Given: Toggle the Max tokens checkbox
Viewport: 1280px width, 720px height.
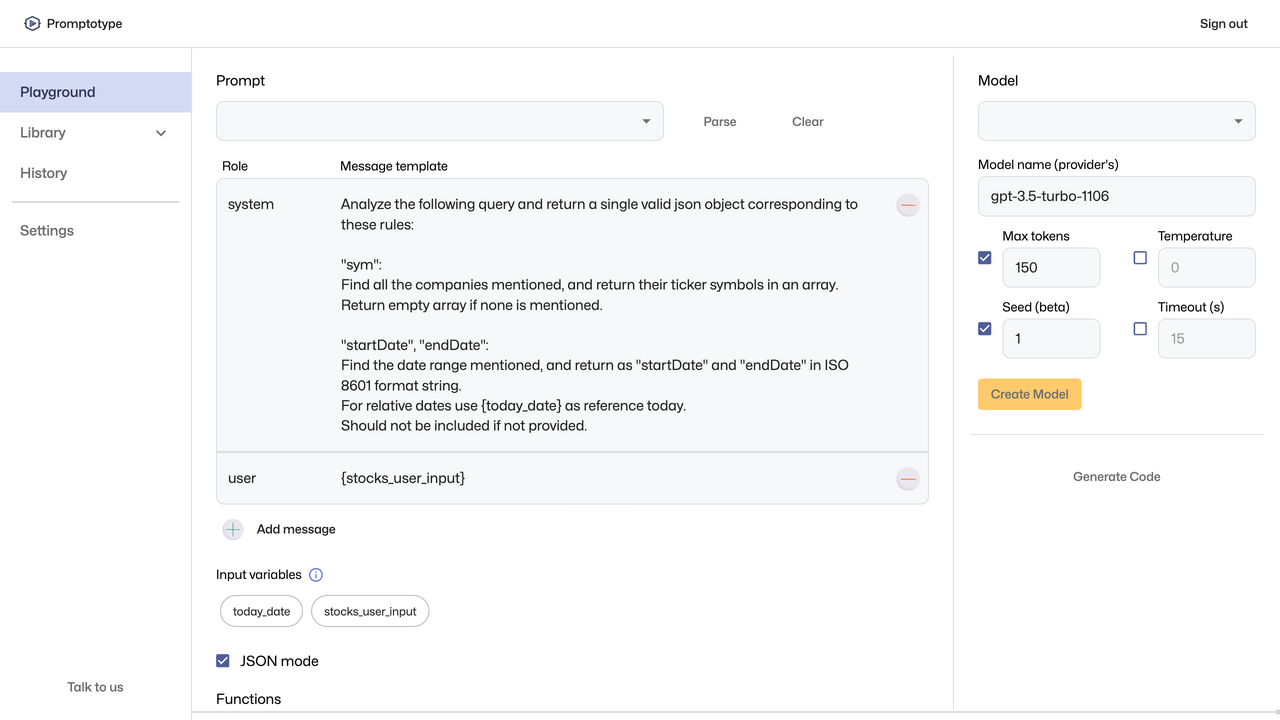Looking at the screenshot, I should (985, 258).
